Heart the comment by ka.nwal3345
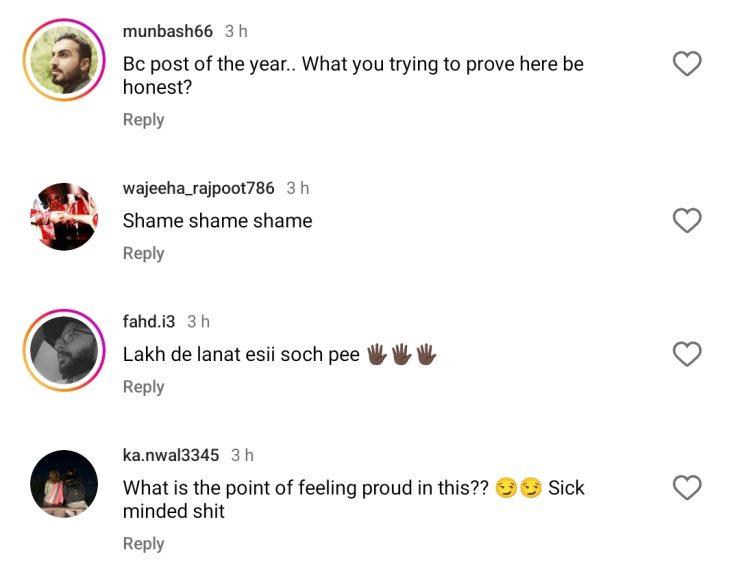 [x=687, y=488]
